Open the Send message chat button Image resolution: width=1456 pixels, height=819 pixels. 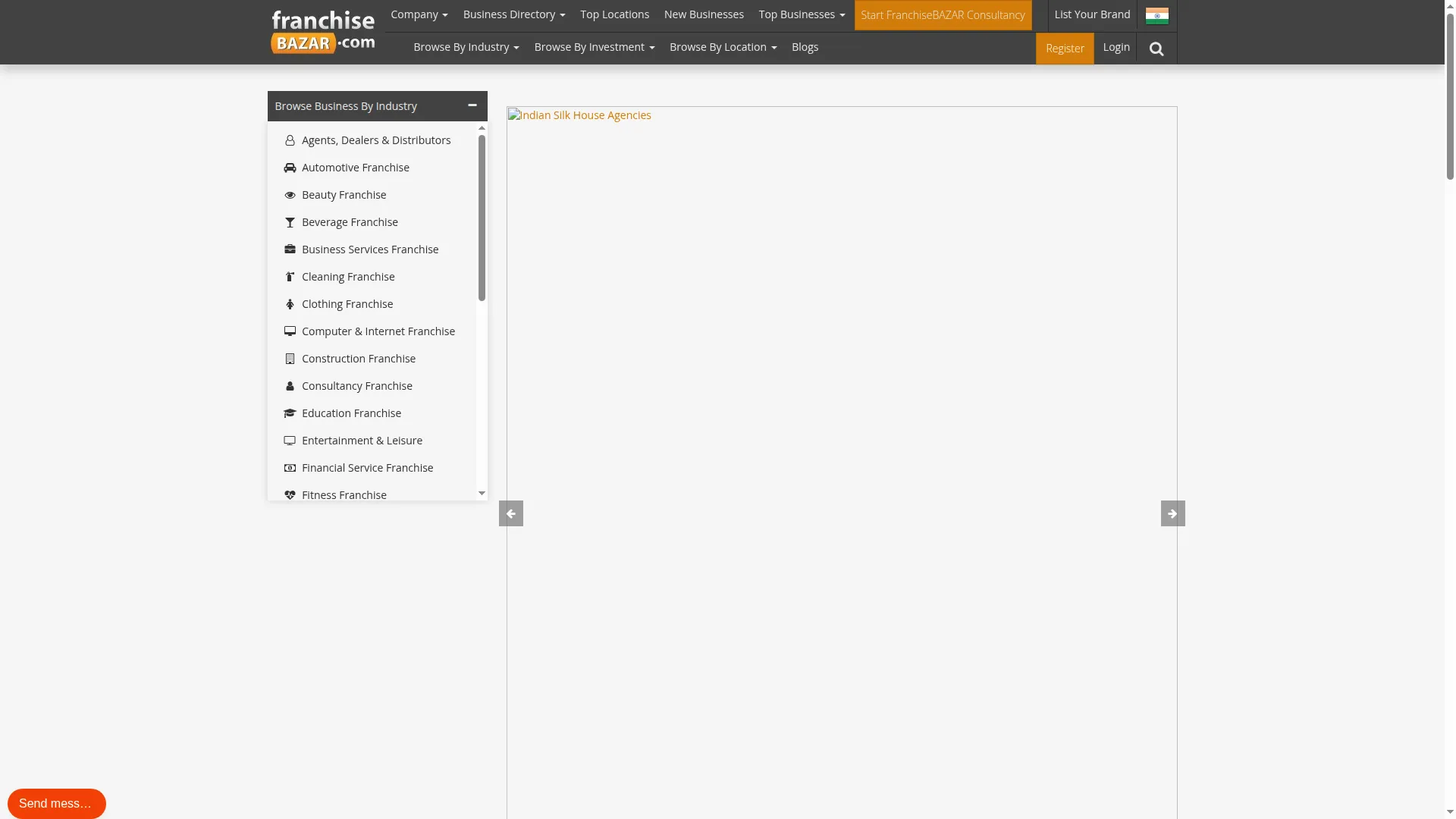57,804
